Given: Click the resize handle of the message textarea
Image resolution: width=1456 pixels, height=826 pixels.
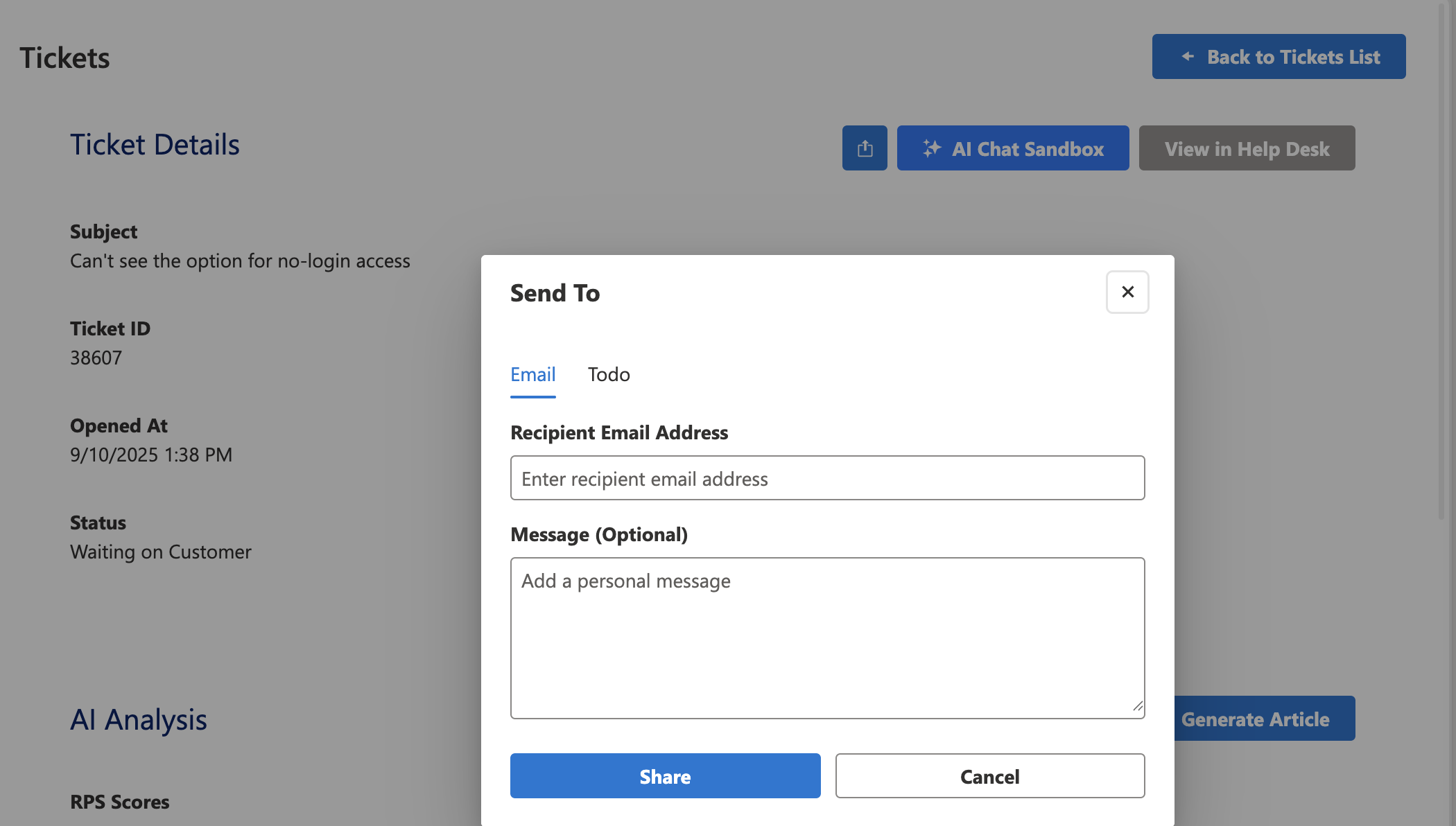Looking at the screenshot, I should [1137, 708].
